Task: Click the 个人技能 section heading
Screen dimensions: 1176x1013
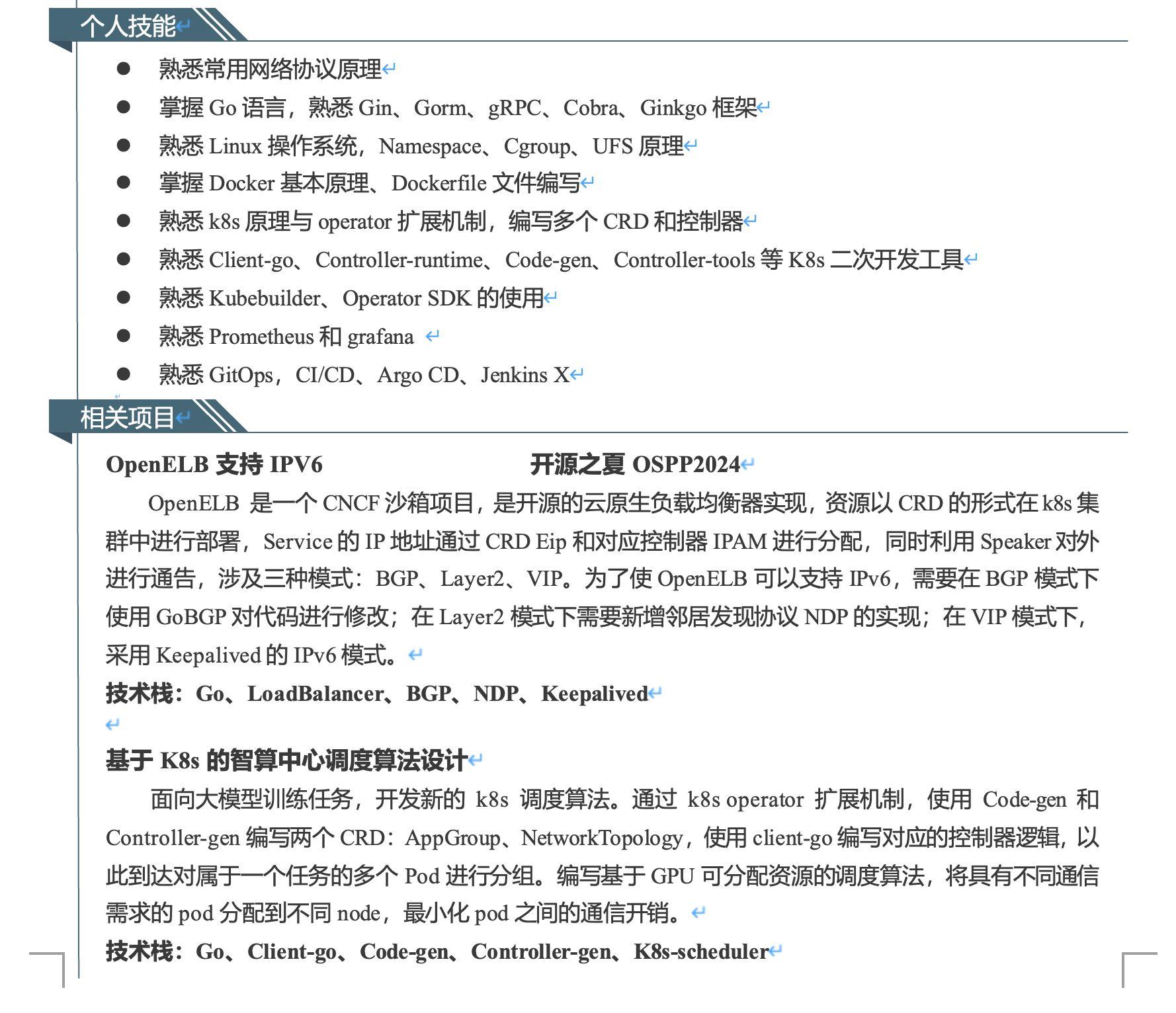Action: 128,26
